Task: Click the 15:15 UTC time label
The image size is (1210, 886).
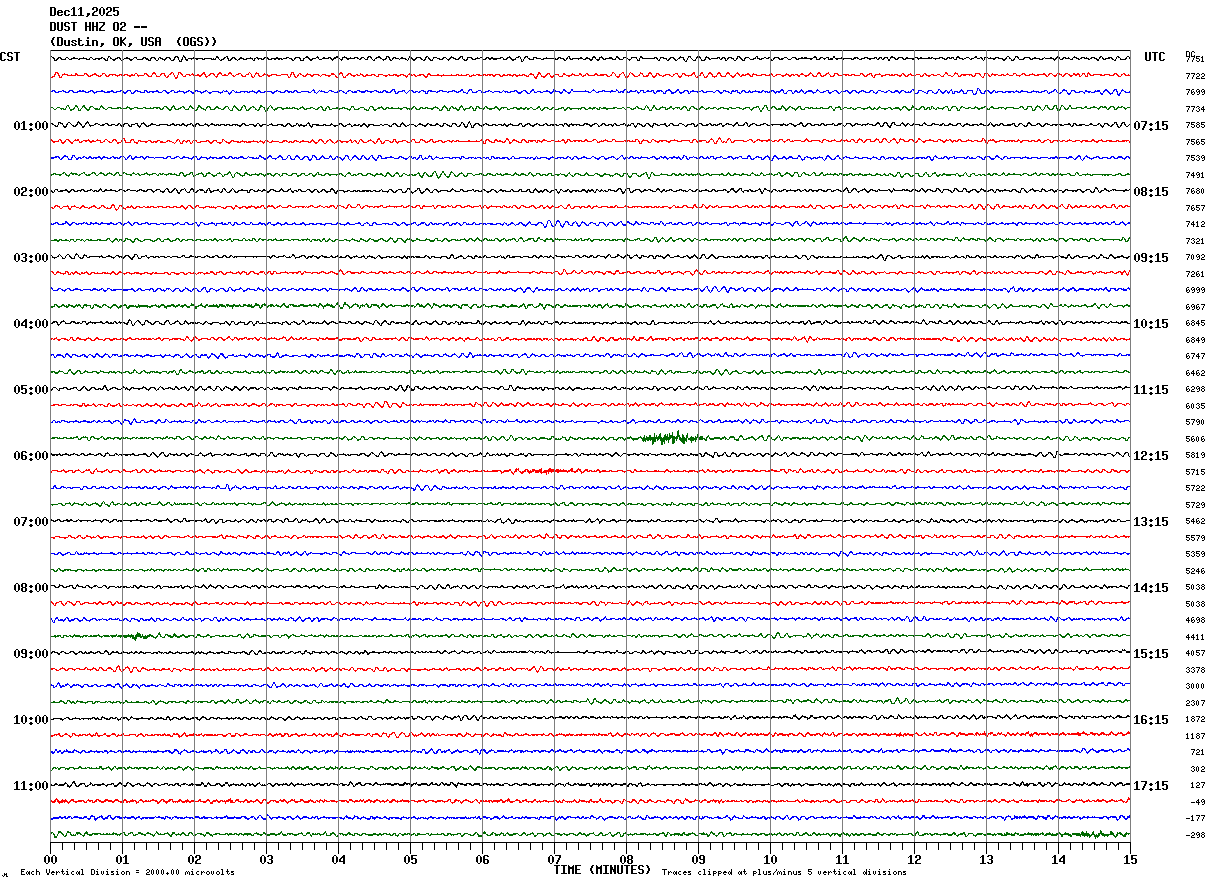Action: tap(1151, 654)
